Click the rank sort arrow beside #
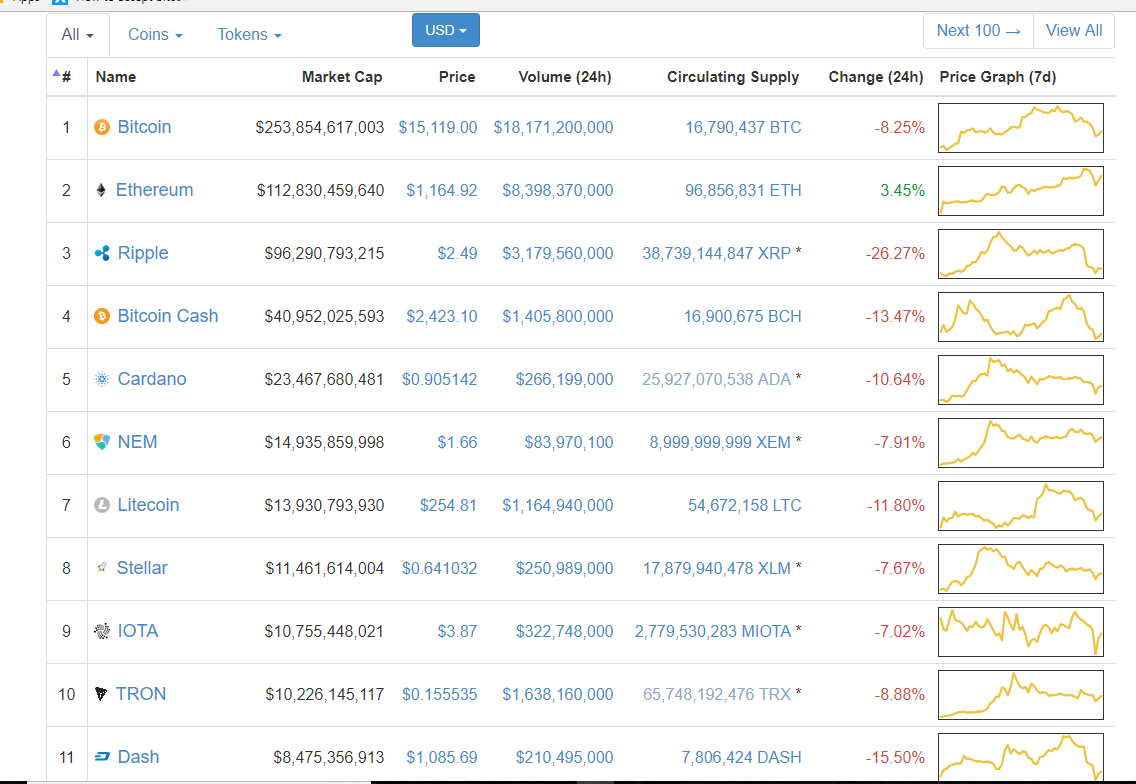Image resolution: width=1136 pixels, height=784 pixels. coord(56,72)
